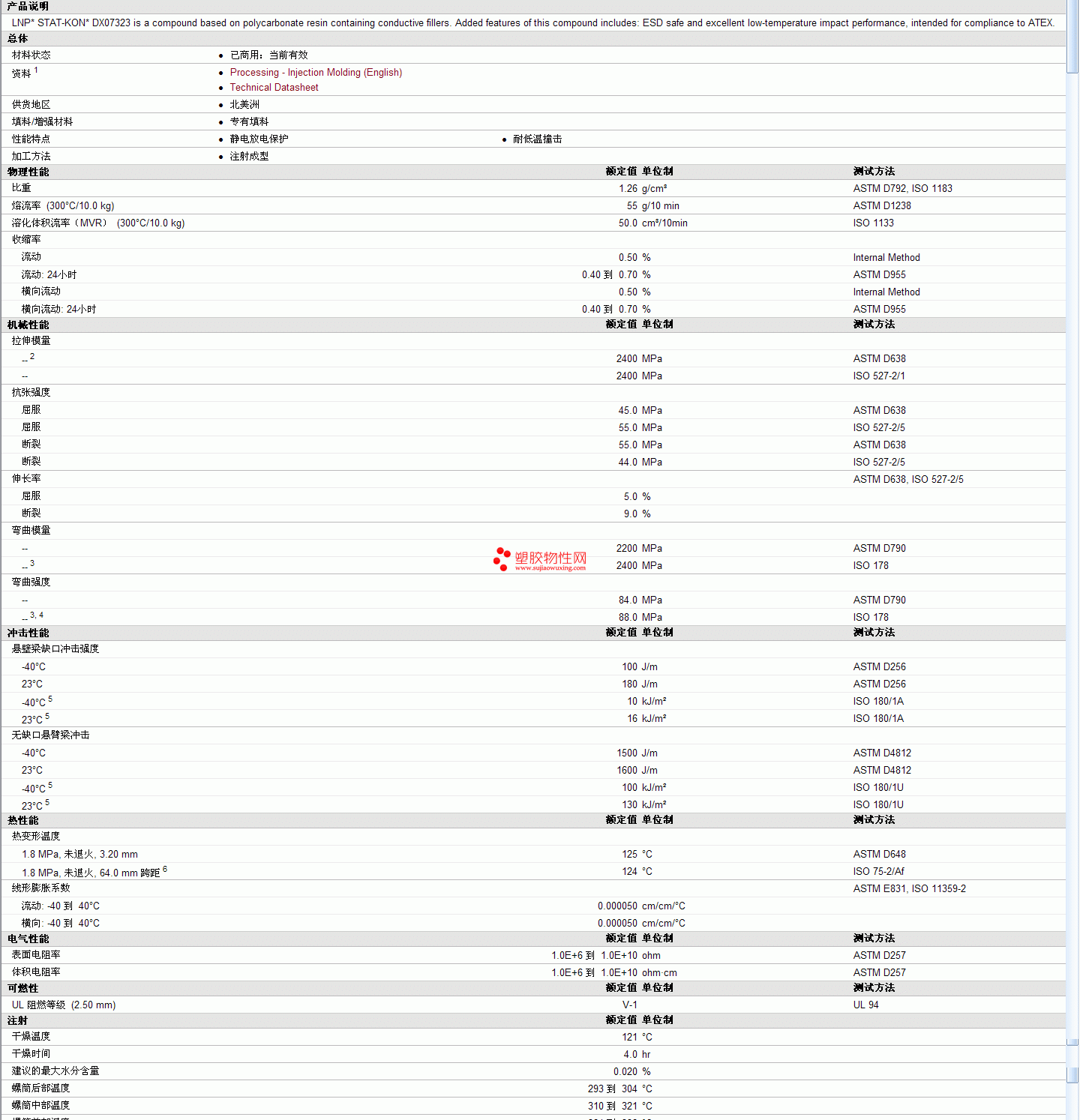Click the UL 94 test method
Viewport: 1080px width, 1120px height.
point(865,1005)
